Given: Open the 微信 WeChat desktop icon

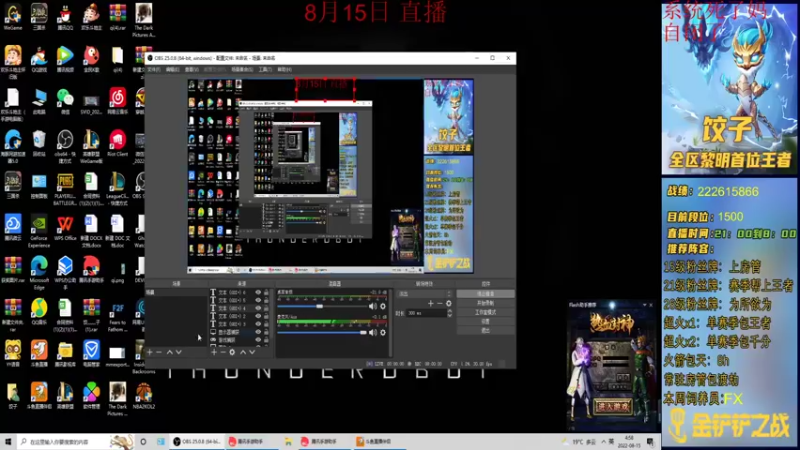Looking at the screenshot, I should coord(65,101).
